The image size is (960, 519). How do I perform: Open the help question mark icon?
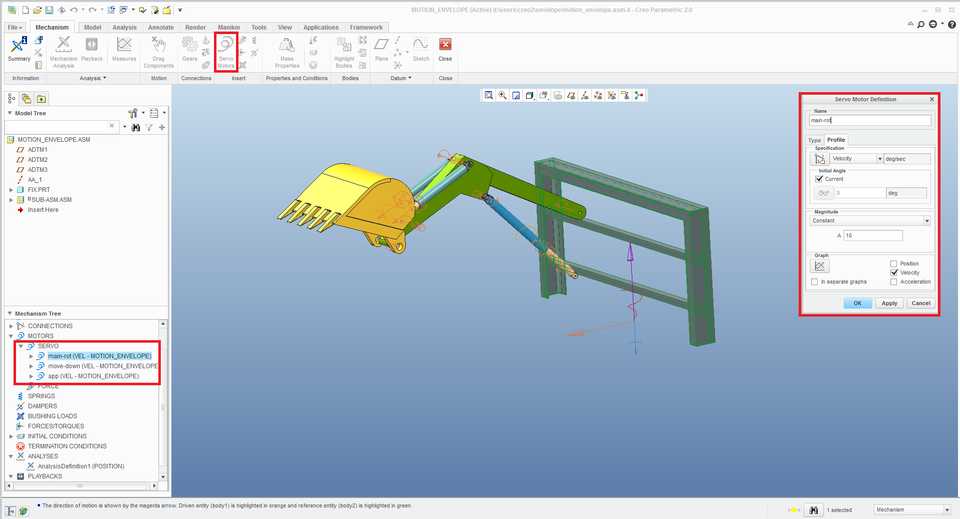tap(952, 24)
